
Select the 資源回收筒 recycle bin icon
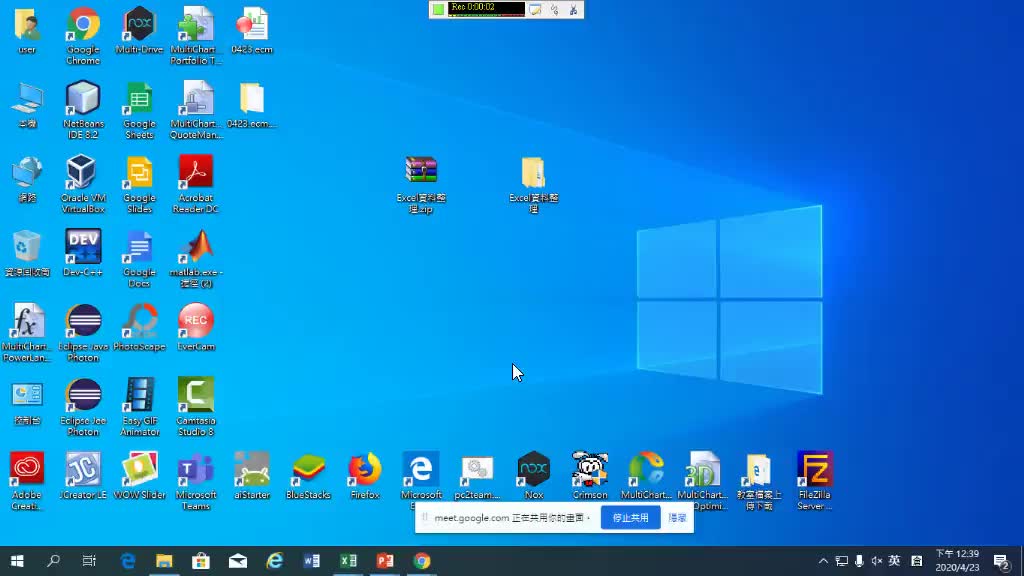(27, 253)
